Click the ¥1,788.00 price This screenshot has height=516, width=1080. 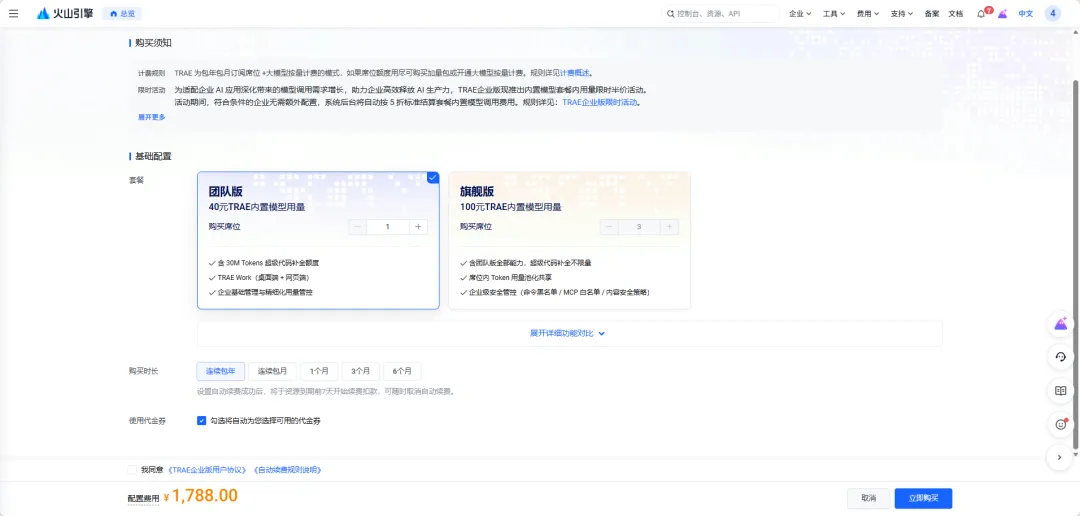coord(201,496)
